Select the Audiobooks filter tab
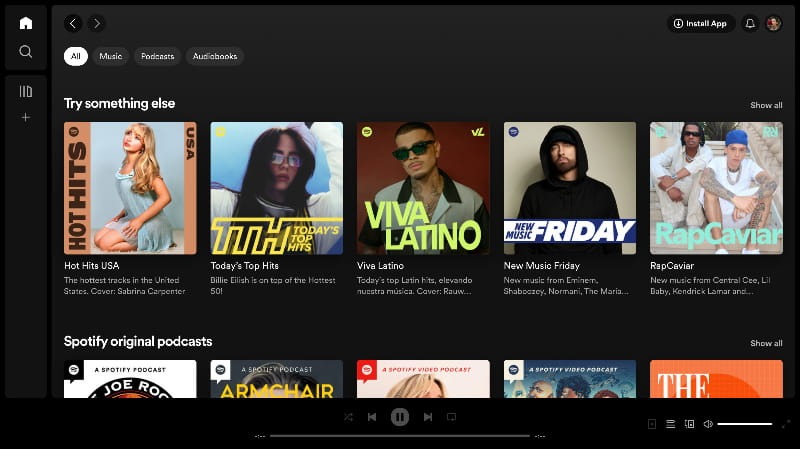800x449 pixels. tap(215, 56)
